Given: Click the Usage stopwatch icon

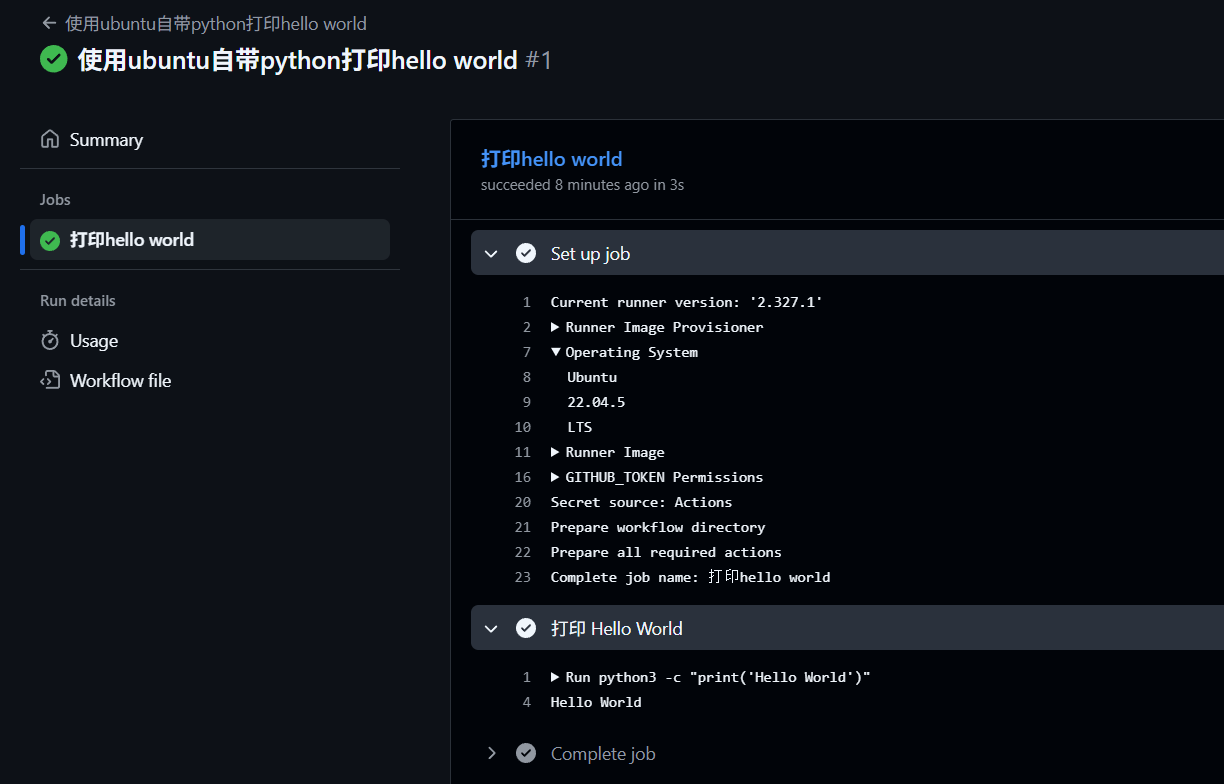Looking at the screenshot, I should pos(50,341).
